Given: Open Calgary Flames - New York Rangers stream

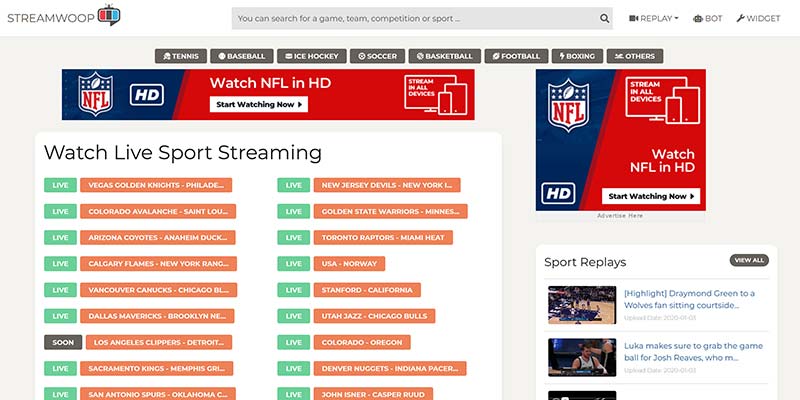Looking at the screenshot, I should 159,264.
